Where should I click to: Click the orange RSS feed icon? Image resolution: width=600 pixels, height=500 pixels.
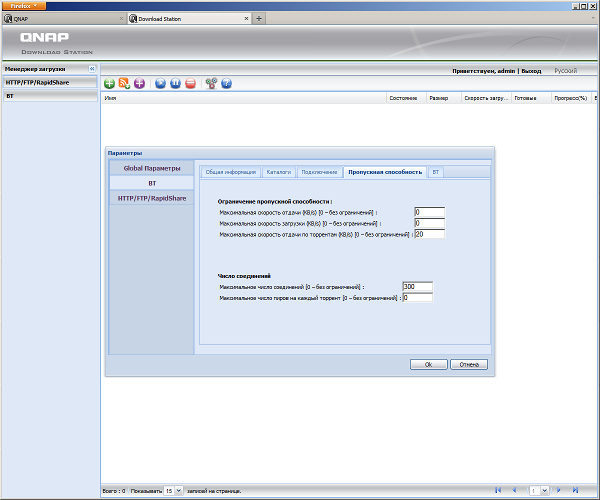coord(124,83)
